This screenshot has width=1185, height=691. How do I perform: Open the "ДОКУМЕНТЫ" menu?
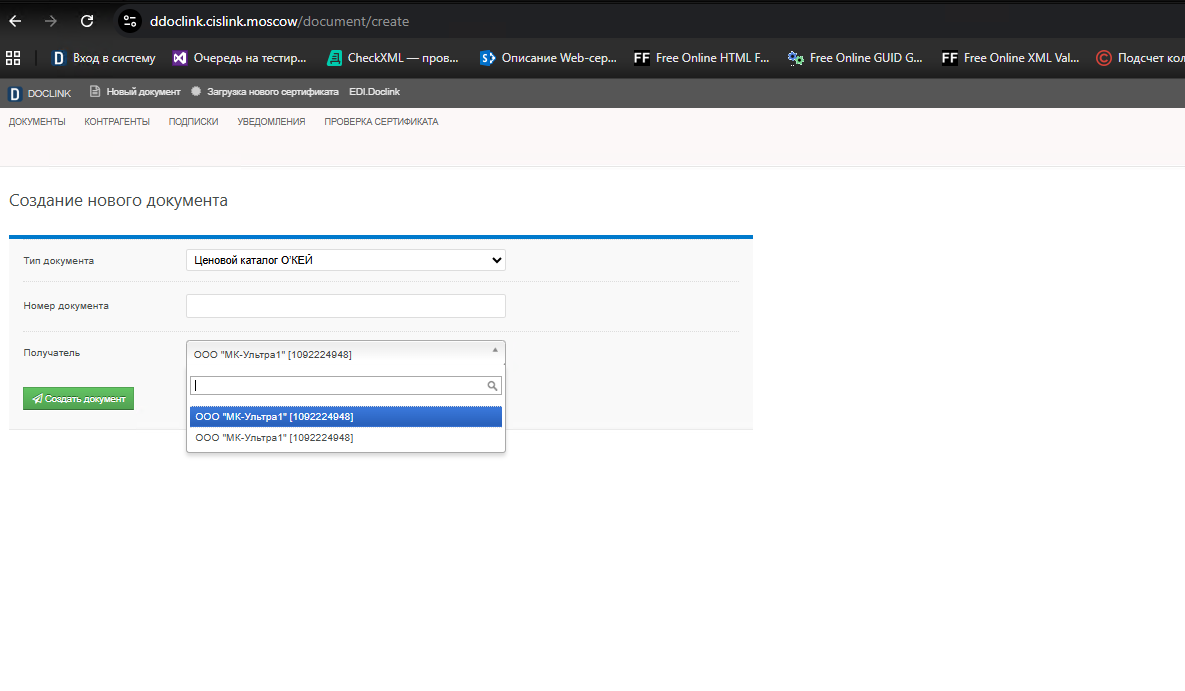click(x=37, y=122)
